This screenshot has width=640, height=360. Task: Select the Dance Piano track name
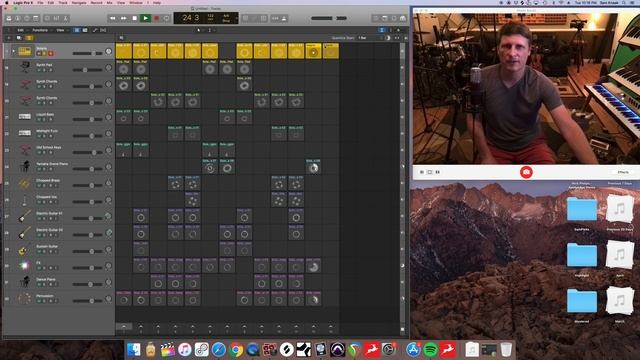(x=46, y=279)
